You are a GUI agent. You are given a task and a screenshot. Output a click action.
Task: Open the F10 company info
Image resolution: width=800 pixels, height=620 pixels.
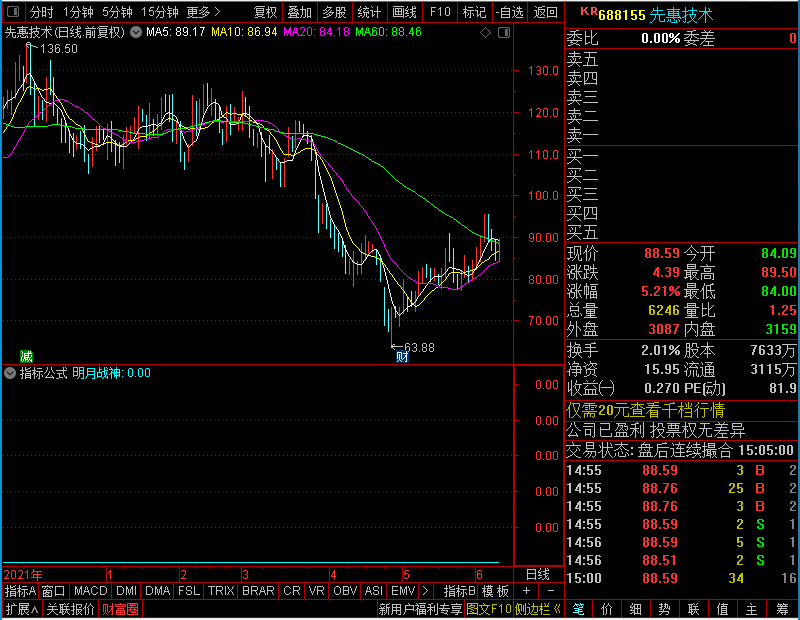[x=440, y=12]
